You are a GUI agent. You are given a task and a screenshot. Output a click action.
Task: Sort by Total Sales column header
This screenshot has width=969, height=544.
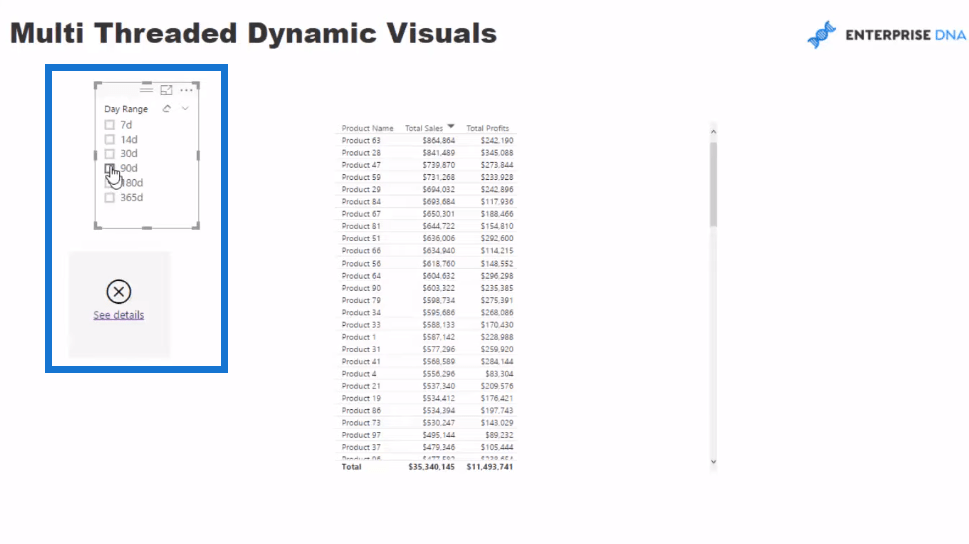424,128
